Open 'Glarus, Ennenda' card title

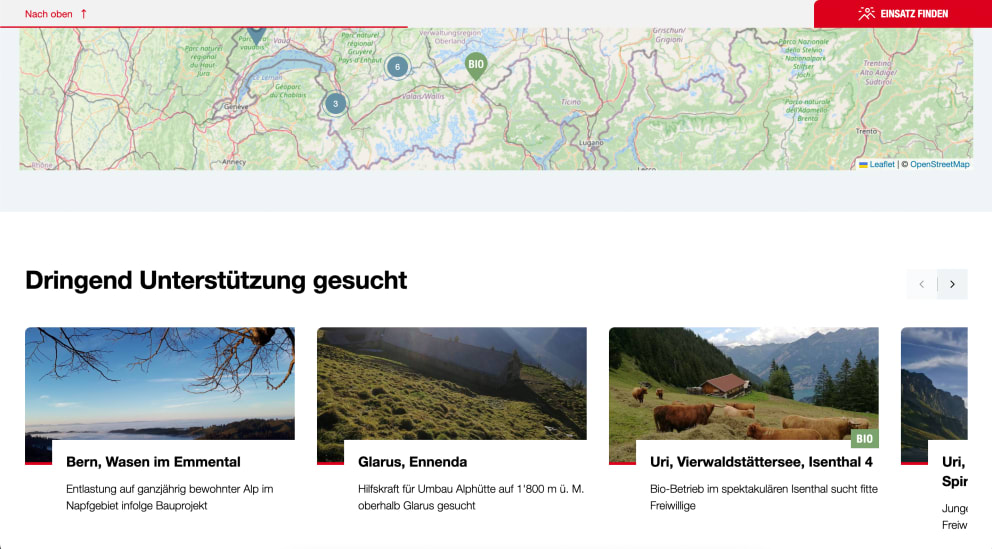coord(412,462)
